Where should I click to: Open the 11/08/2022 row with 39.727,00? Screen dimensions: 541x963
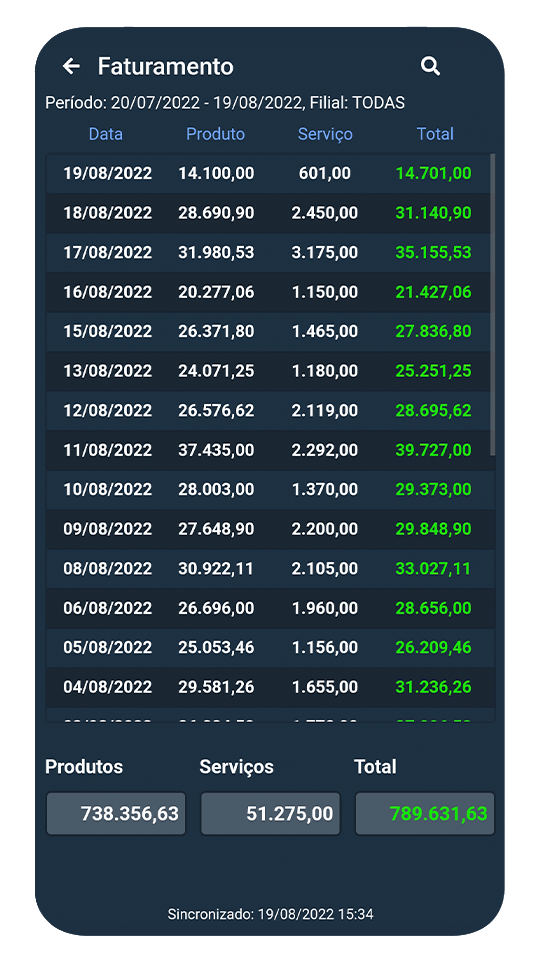coord(268,450)
